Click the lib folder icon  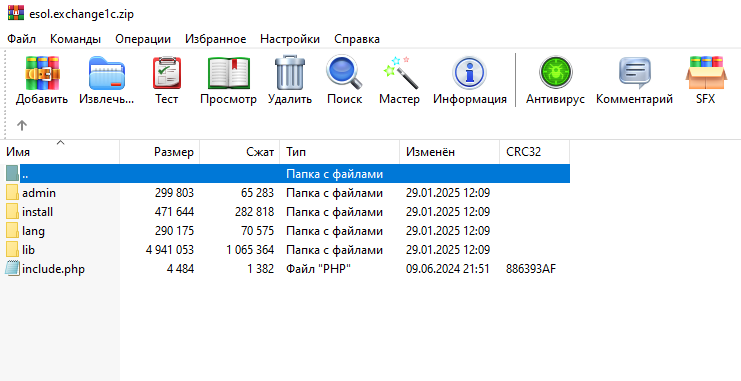12,250
